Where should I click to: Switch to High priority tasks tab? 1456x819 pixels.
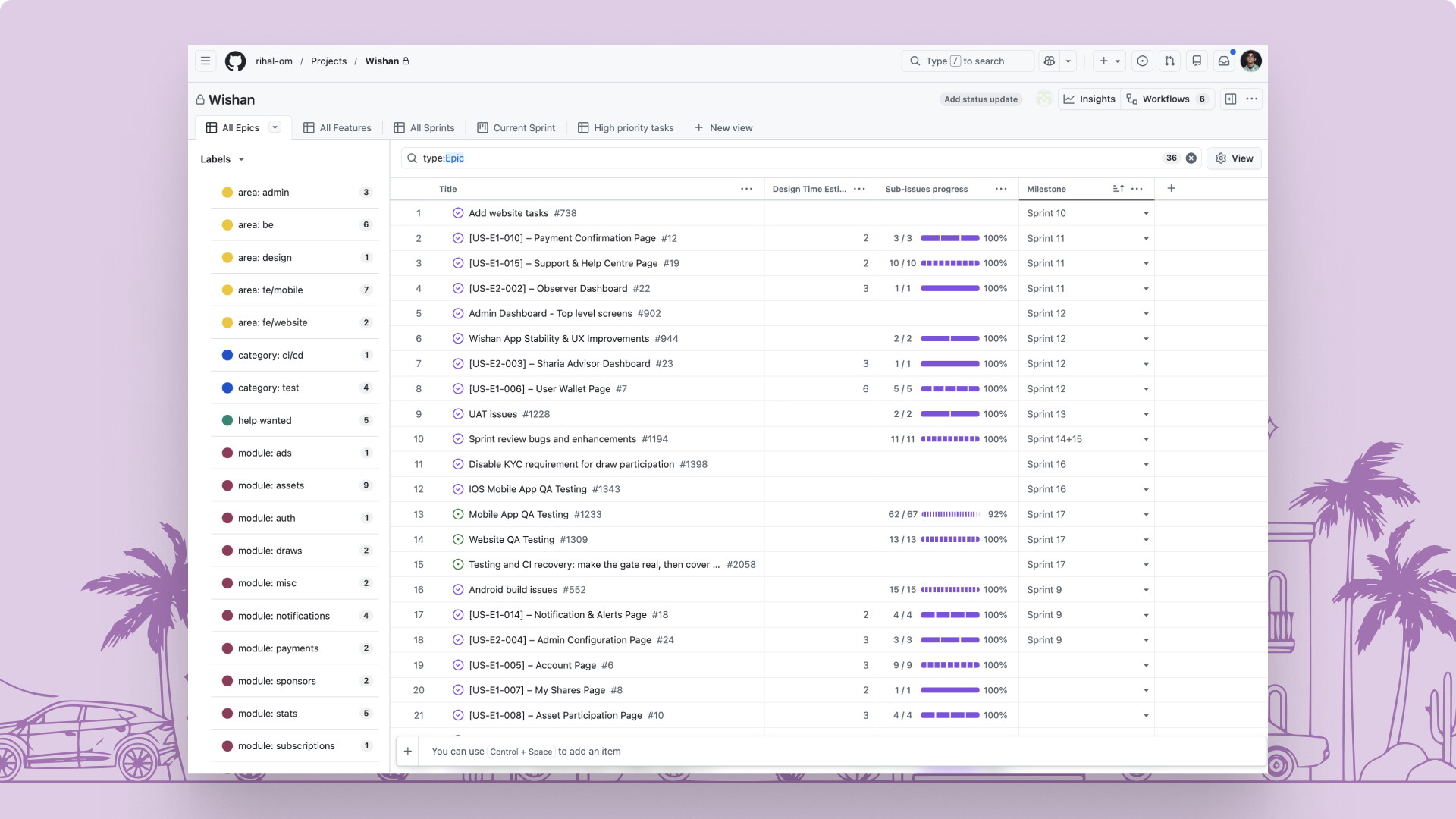pos(626,127)
